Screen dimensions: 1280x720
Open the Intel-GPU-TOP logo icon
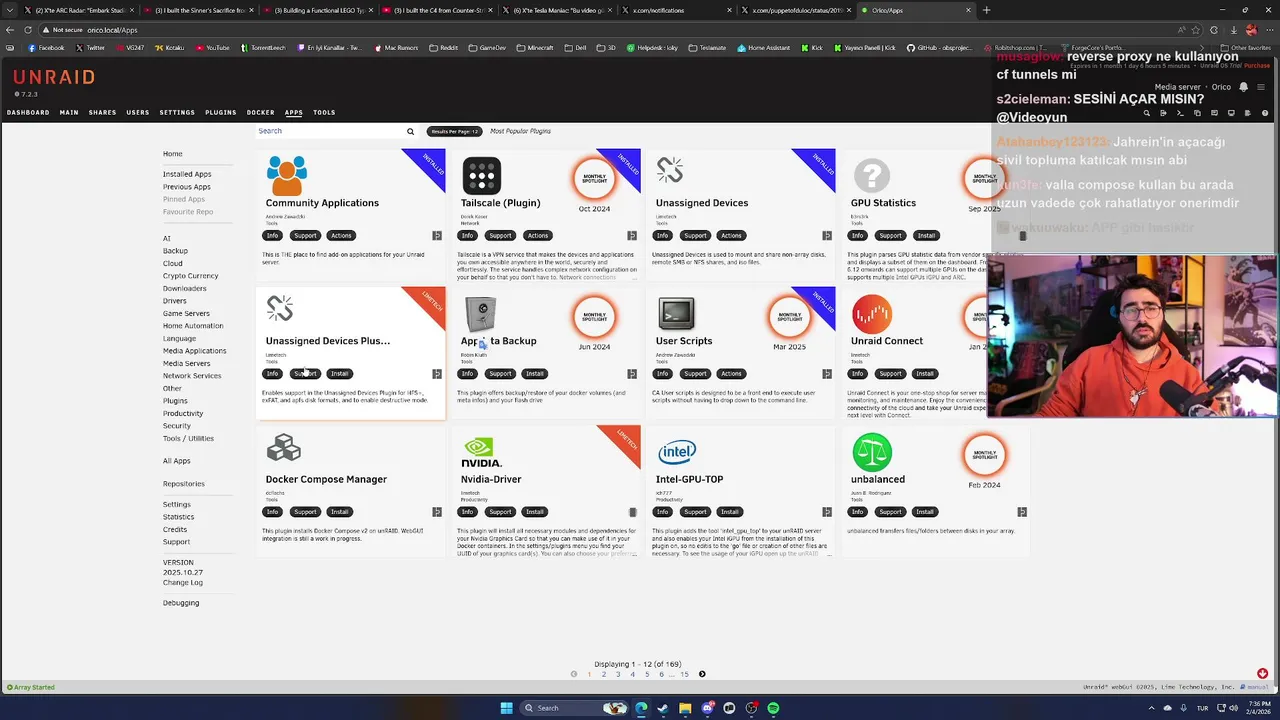tap(676, 452)
